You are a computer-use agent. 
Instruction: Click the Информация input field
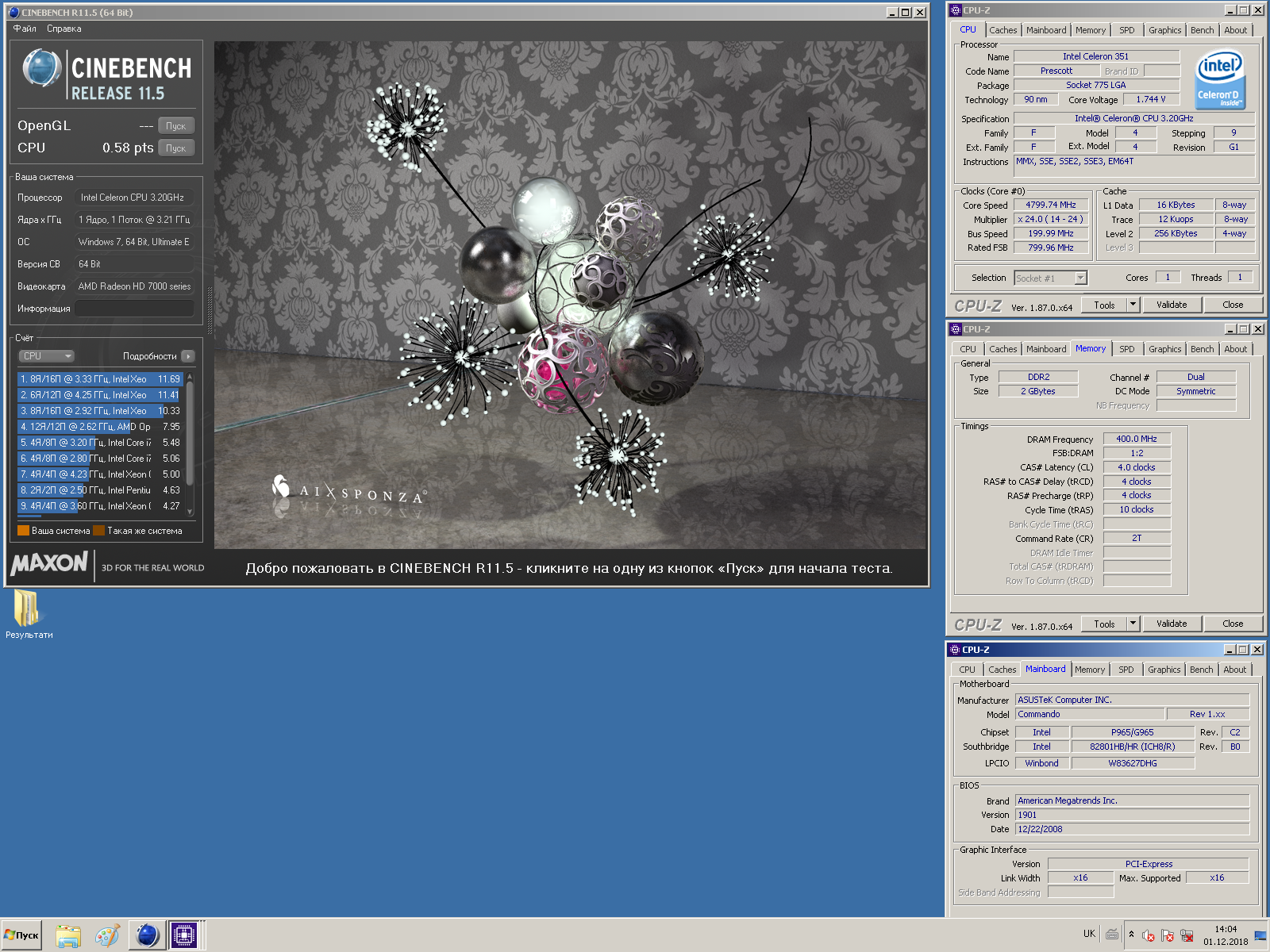coord(135,309)
